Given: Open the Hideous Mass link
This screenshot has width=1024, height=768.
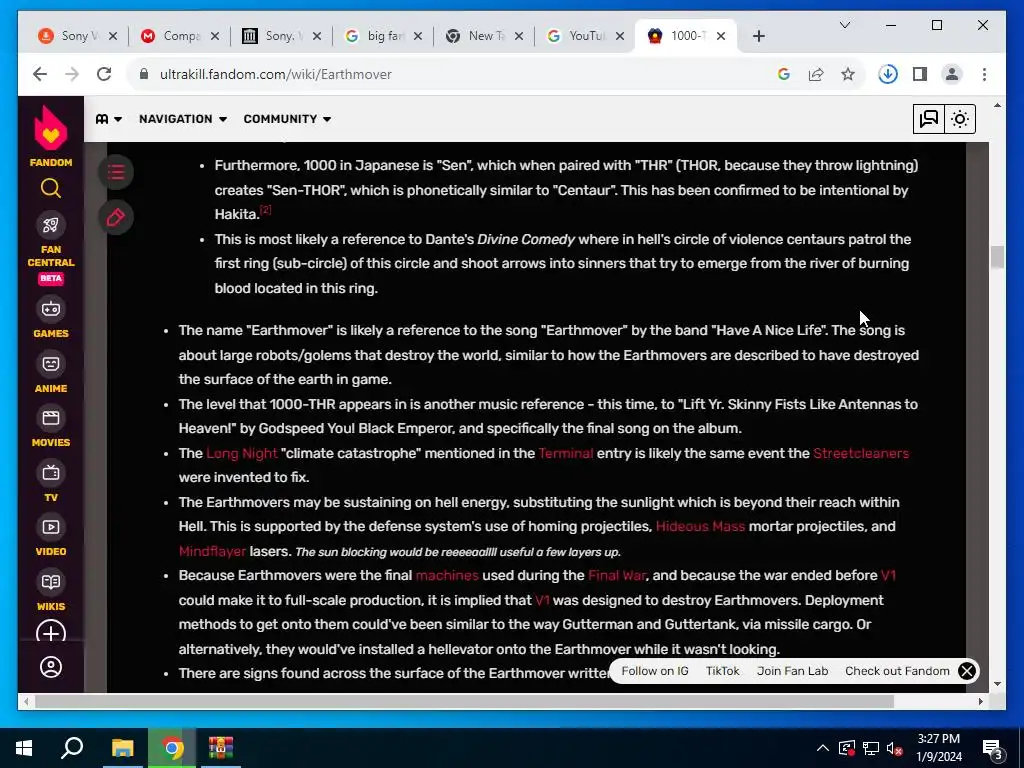Looking at the screenshot, I should [700, 526].
